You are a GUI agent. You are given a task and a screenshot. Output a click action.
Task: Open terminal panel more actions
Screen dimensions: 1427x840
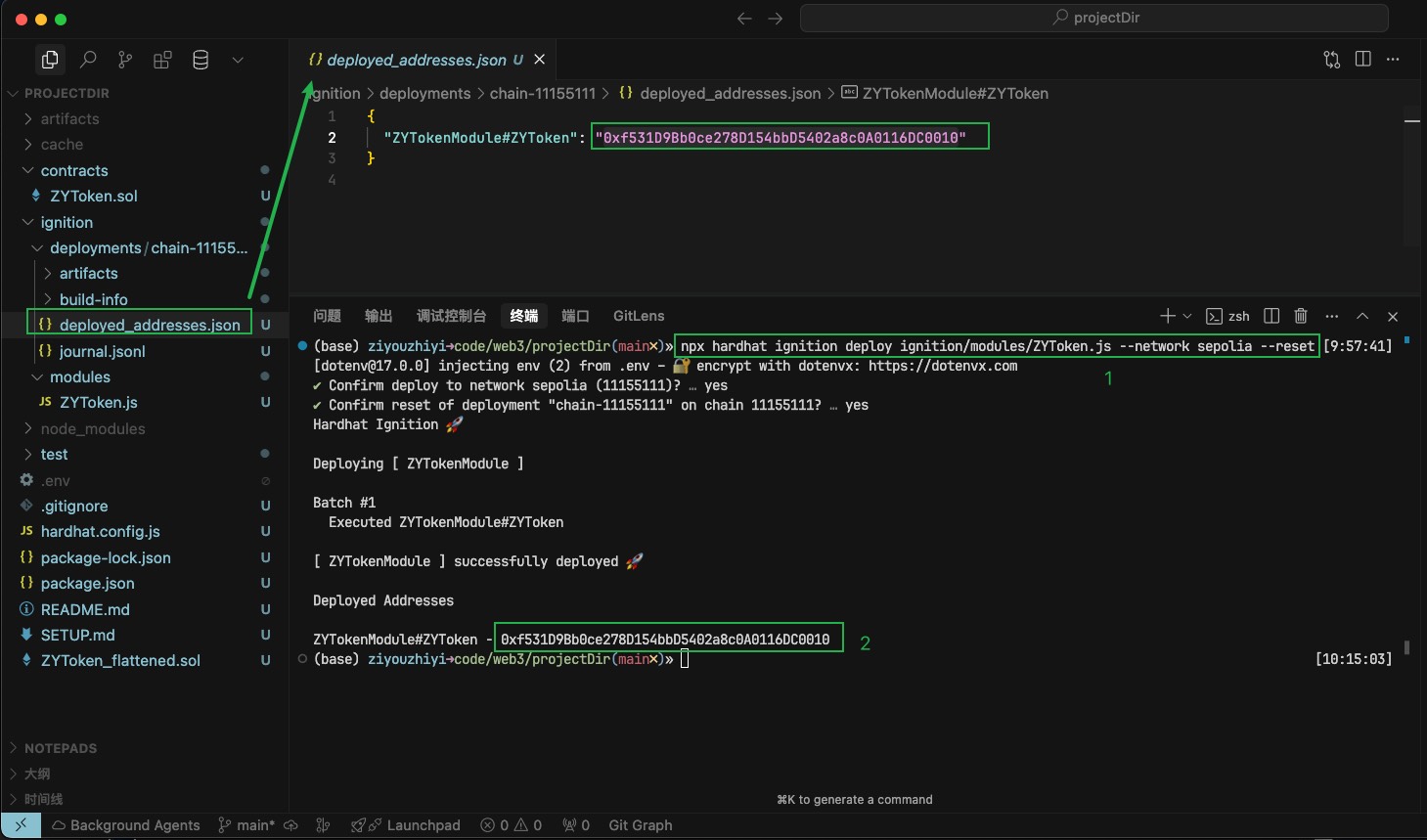(1331, 316)
